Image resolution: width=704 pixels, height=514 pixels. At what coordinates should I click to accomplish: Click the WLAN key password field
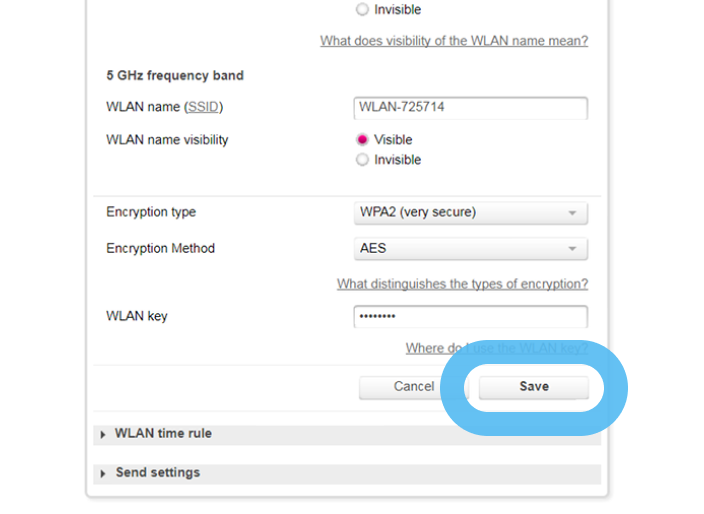(470, 317)
